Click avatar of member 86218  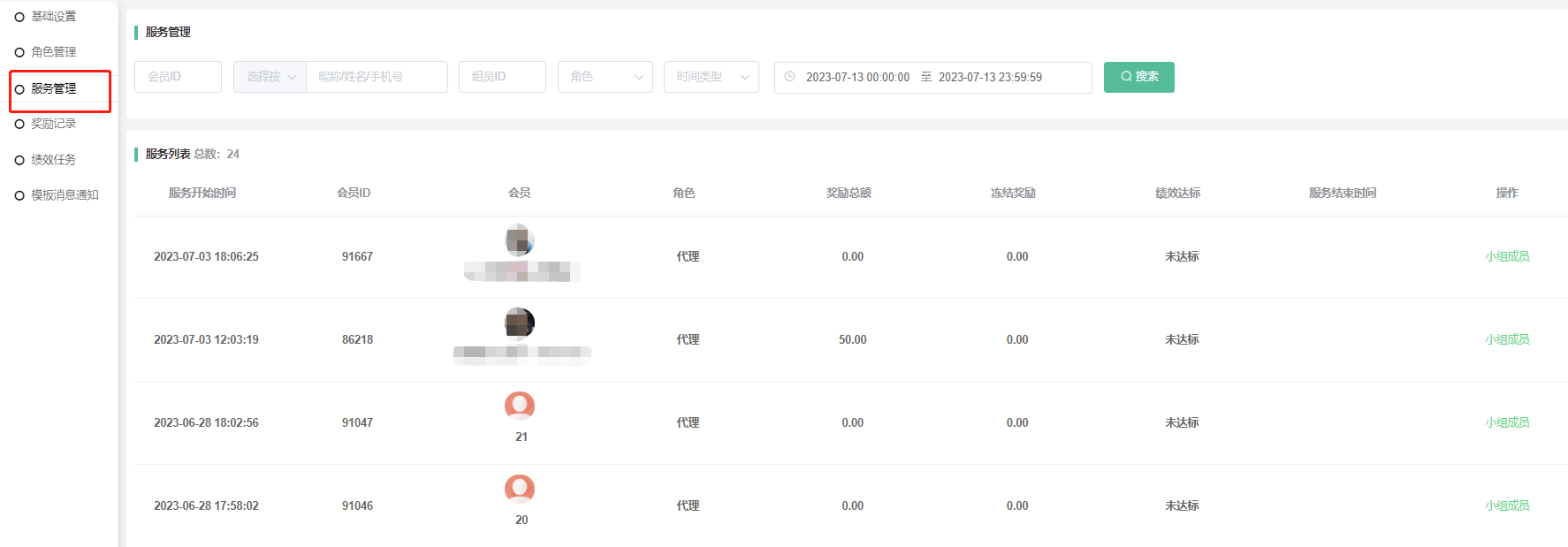[520, 323]
